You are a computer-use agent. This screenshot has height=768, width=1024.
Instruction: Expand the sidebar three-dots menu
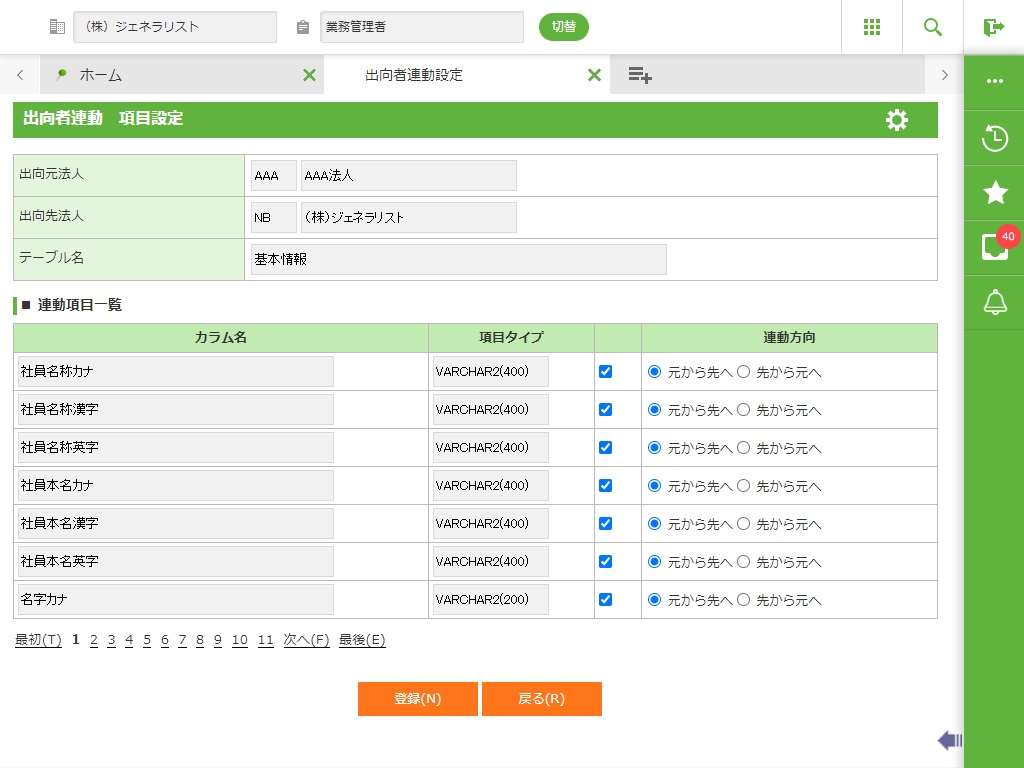994,82
